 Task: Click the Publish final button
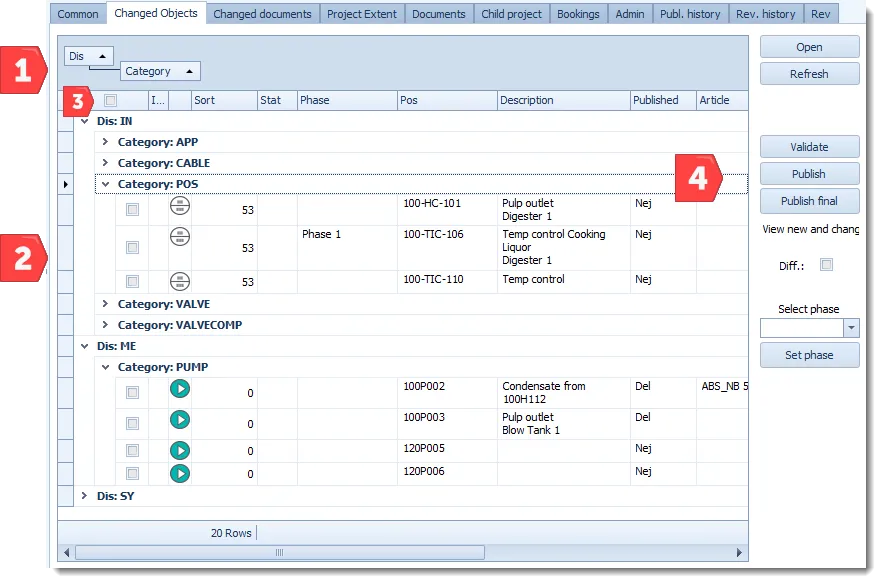pyautogui.click(x=810, y=201)
